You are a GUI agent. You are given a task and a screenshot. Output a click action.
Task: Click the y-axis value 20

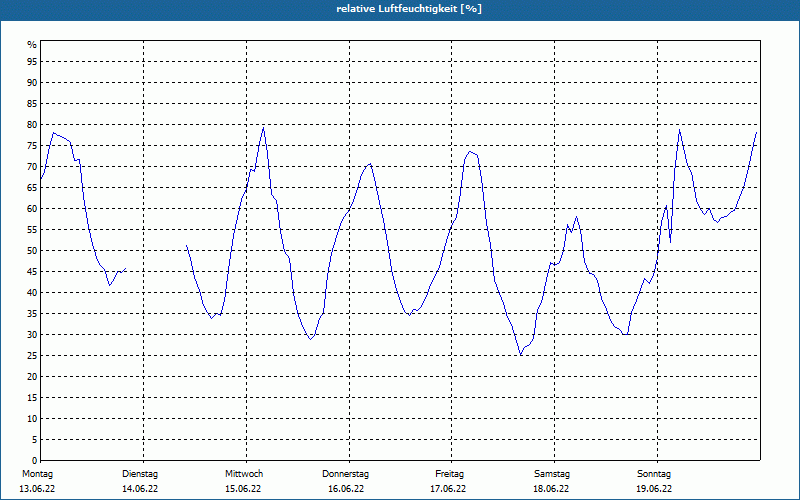(32, 377)
